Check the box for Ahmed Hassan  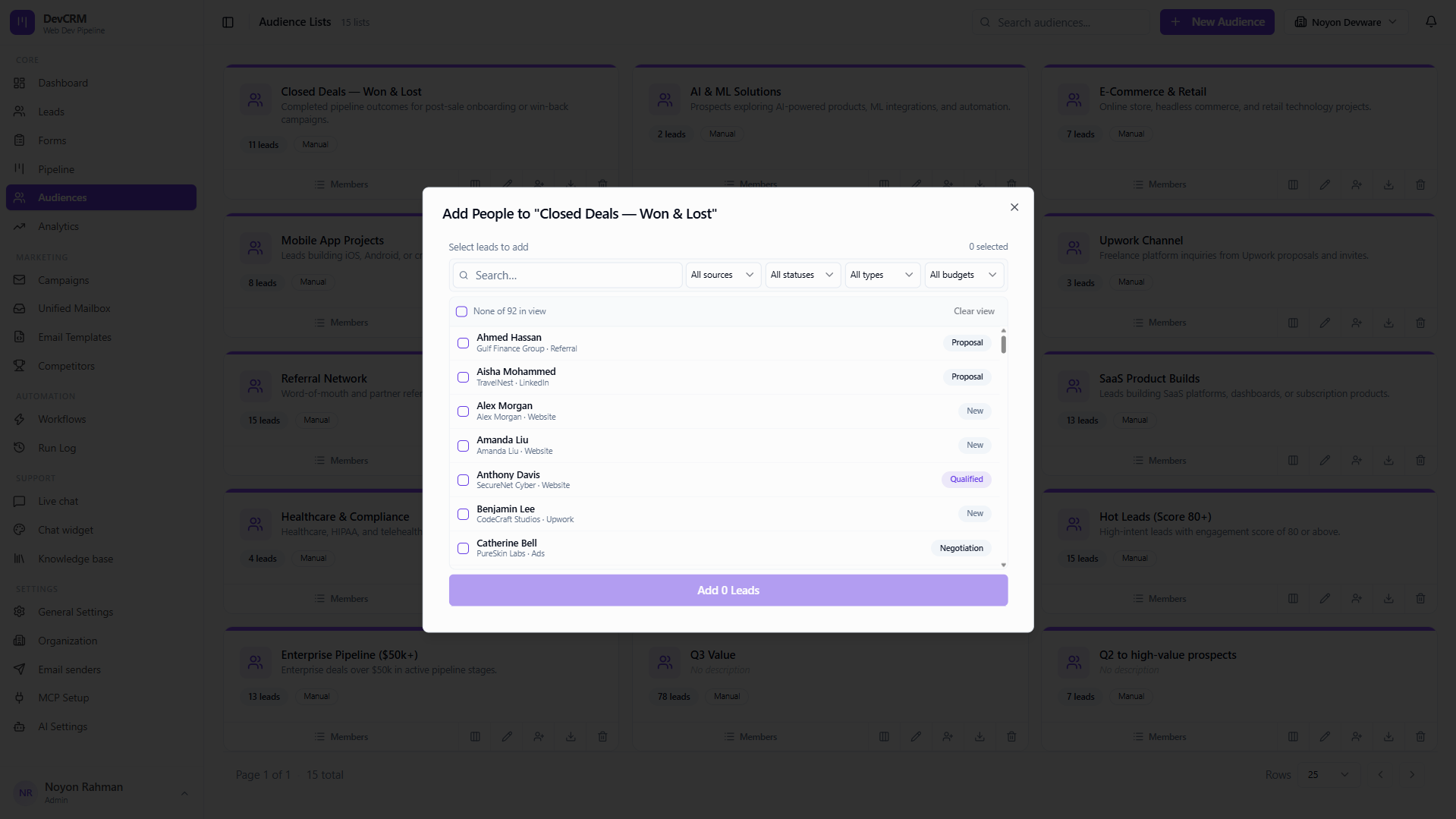click(463, 343)
